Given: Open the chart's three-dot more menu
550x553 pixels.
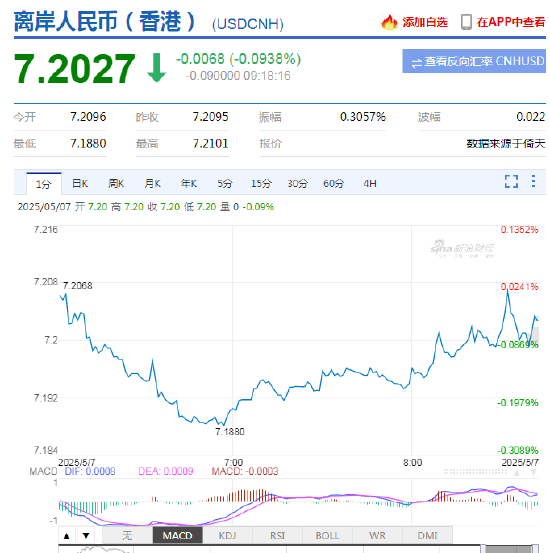Looking at the screenshot, I should coord(533,181).
